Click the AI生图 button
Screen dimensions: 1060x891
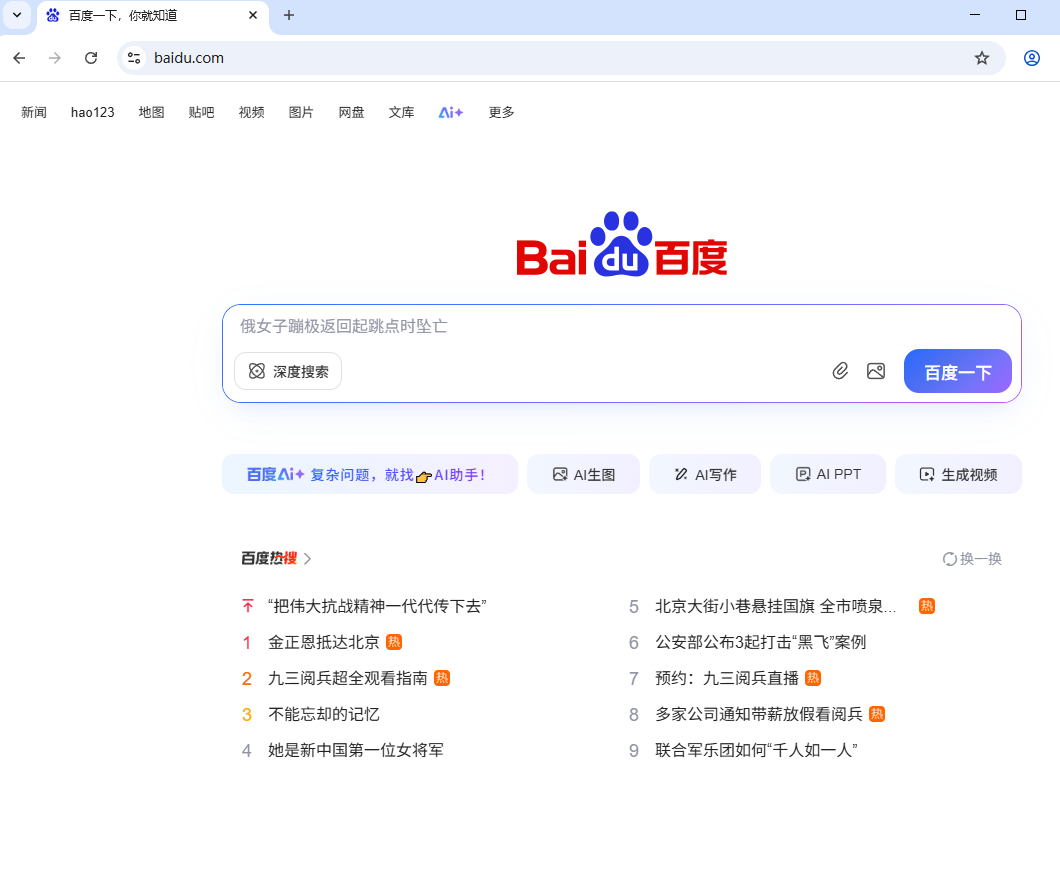(583, 474)
